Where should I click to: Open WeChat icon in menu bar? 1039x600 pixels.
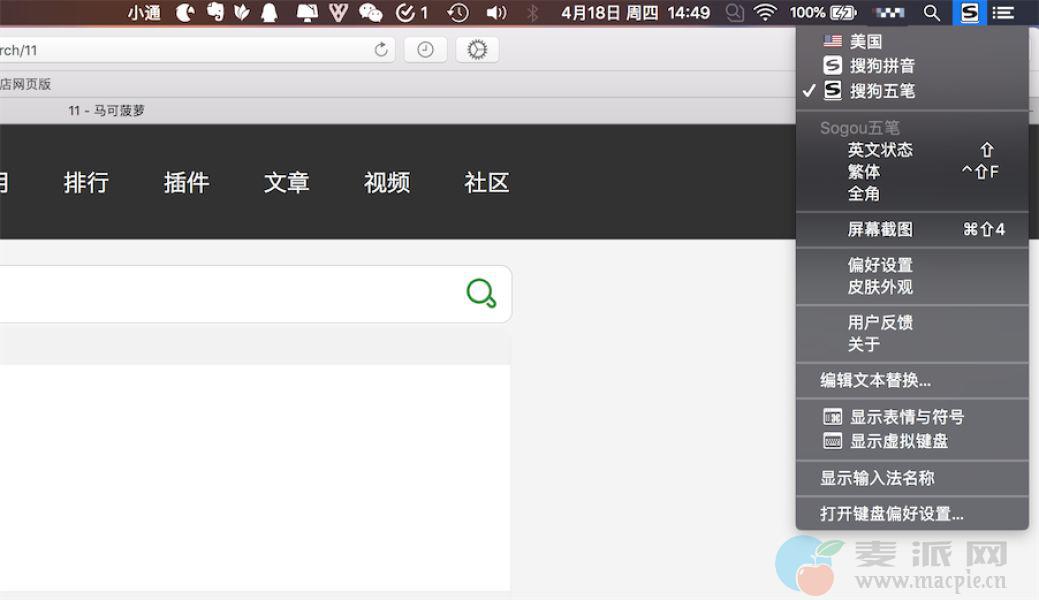point(371,13)
